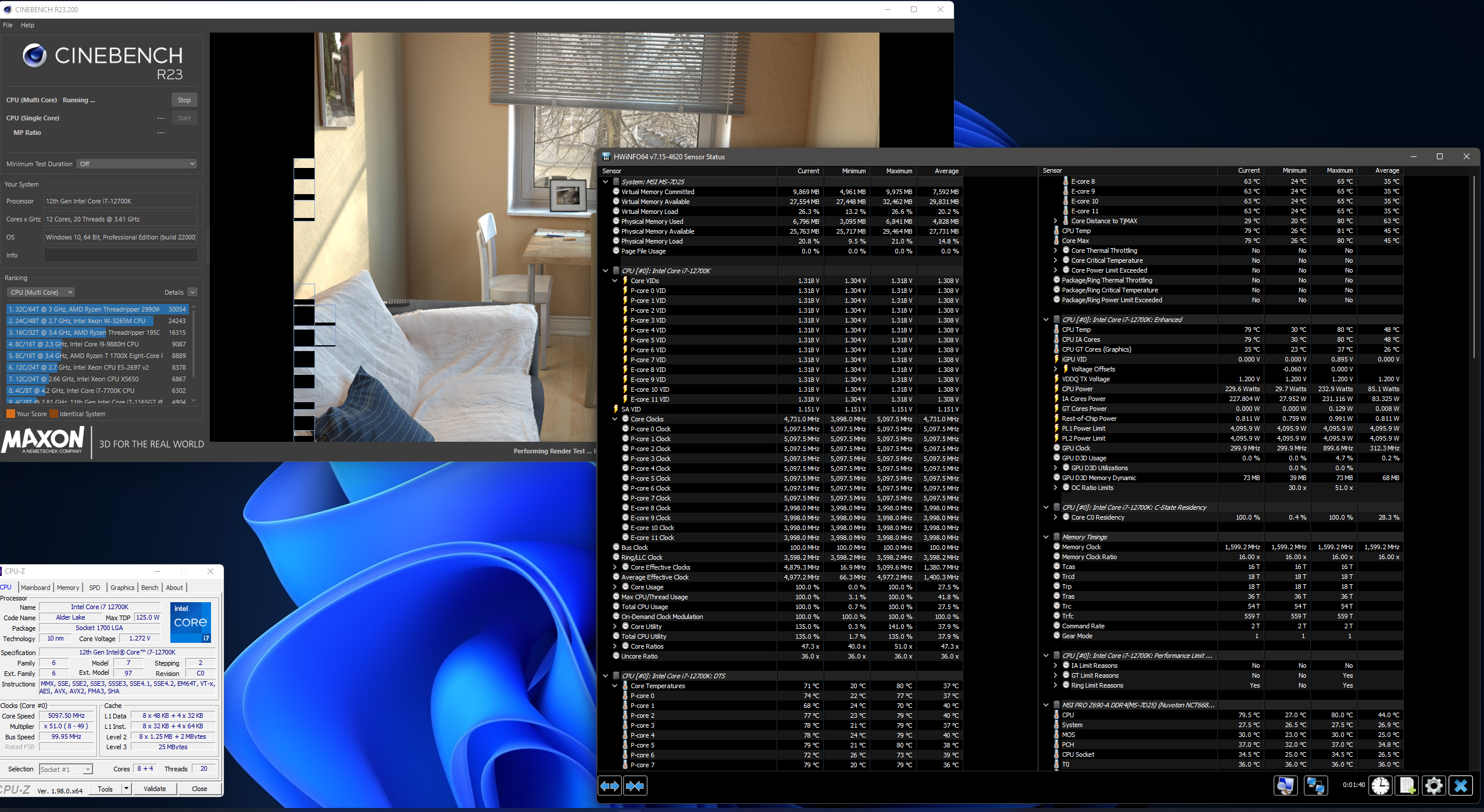
Task: Click the HWiNFO collapse columns arrows icon
Action: (635, 786)
